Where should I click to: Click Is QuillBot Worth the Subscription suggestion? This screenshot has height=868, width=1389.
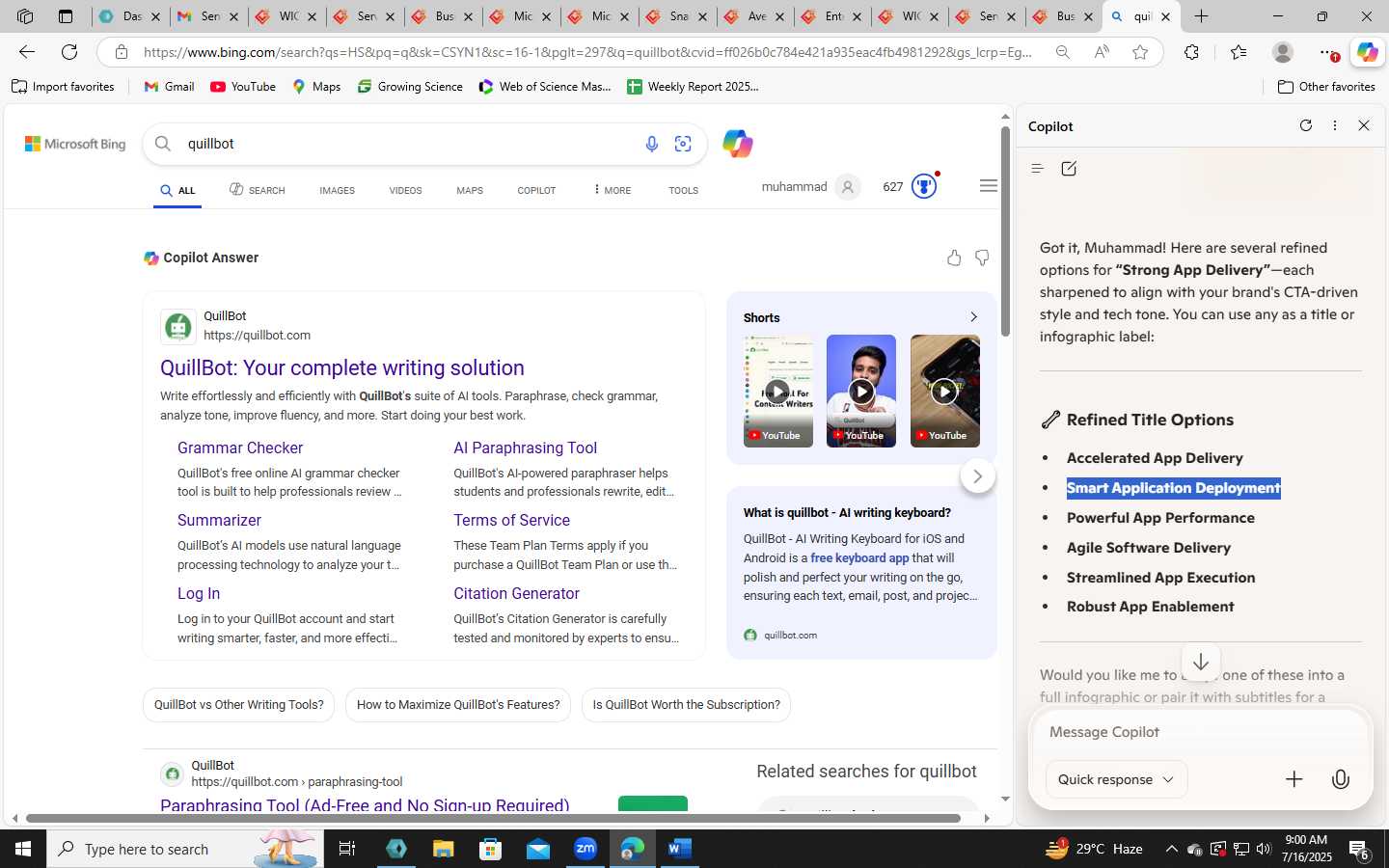click(x=686, y=705)
